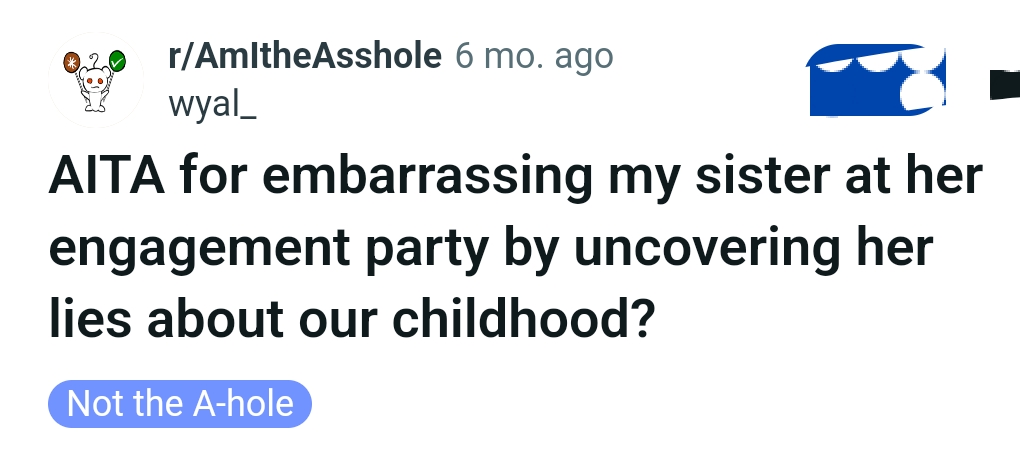Click the word "lies" in the title
This screenshot has height=449, width=1020.
(84, 320)
